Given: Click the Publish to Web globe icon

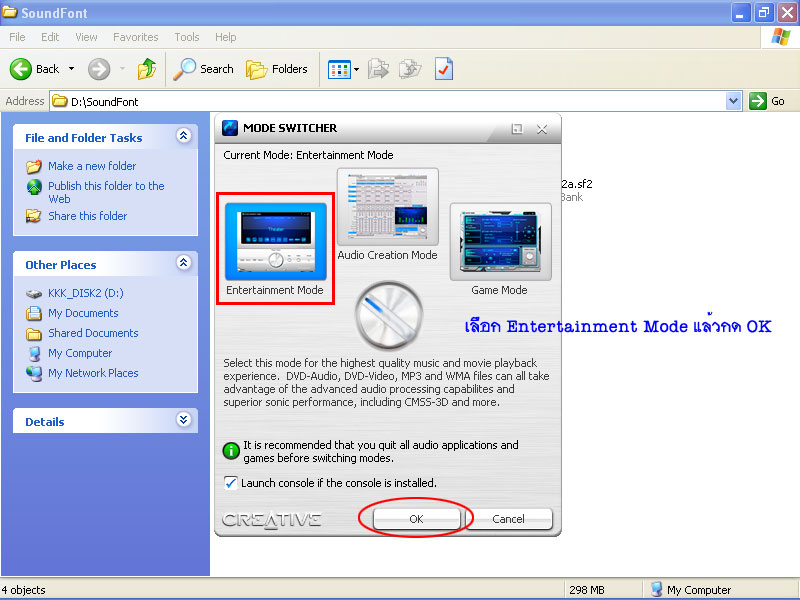Looking at the screenshot, I should click(x=34, y=187).
